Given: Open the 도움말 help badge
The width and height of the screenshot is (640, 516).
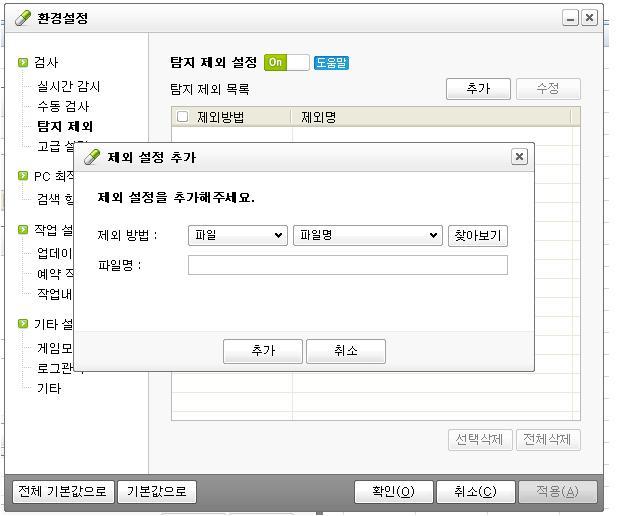Looking at the screenshot, I should point(331,62).
